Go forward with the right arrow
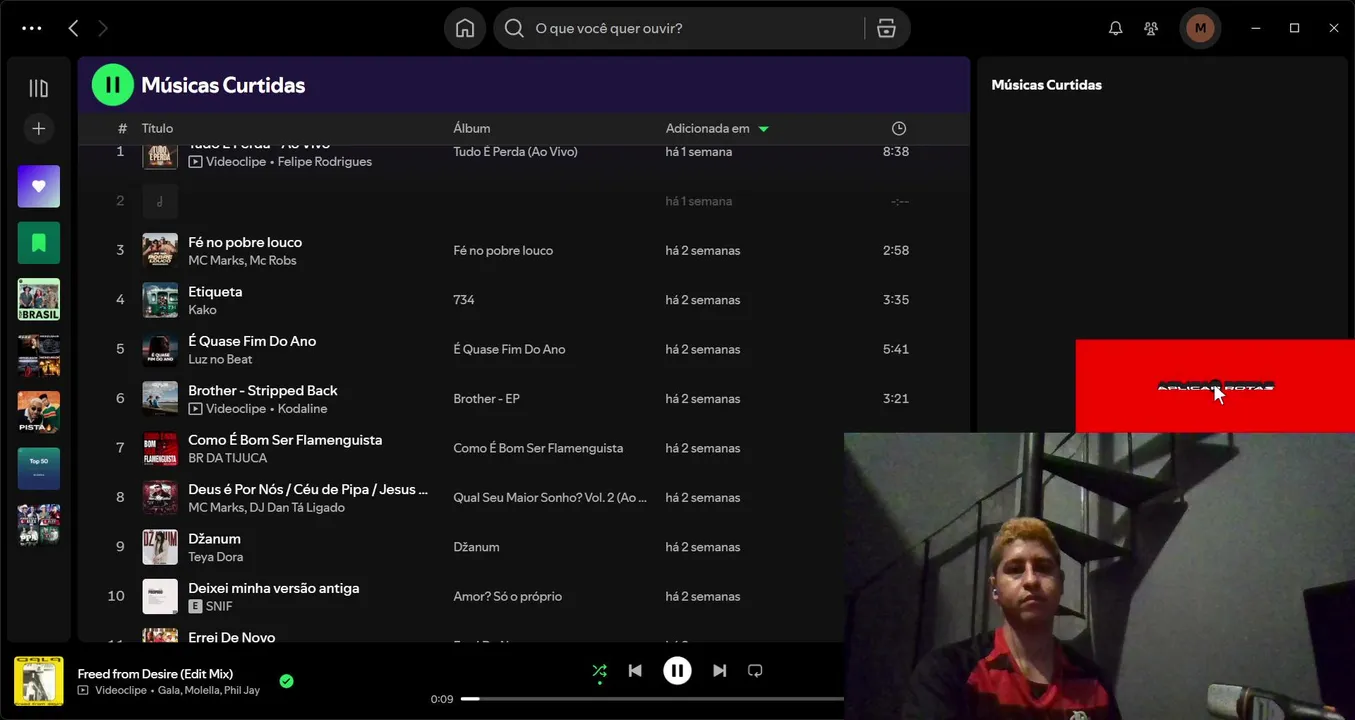This screenshot has height=720, width=1355. 102,28
